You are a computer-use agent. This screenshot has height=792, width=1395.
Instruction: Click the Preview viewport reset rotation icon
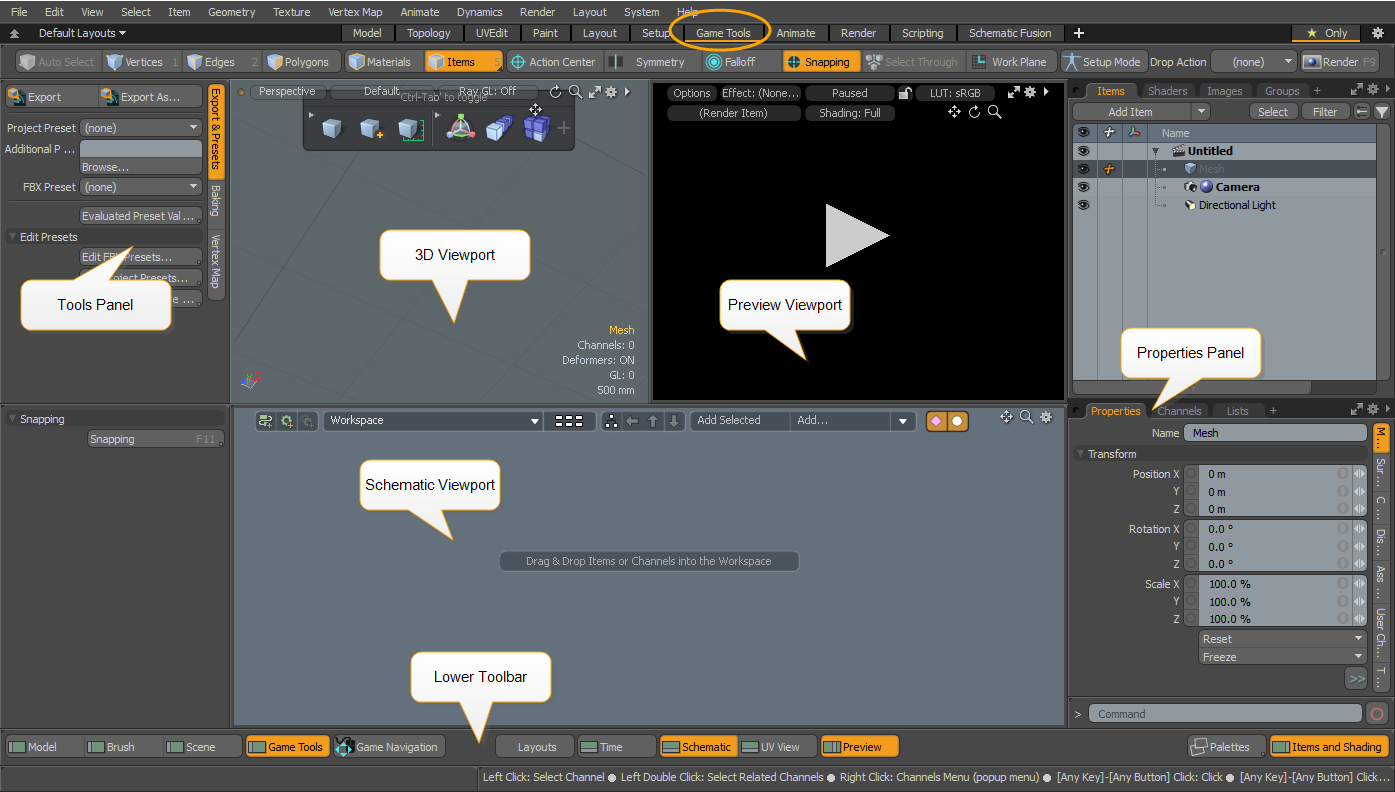[x=974, y=112]
